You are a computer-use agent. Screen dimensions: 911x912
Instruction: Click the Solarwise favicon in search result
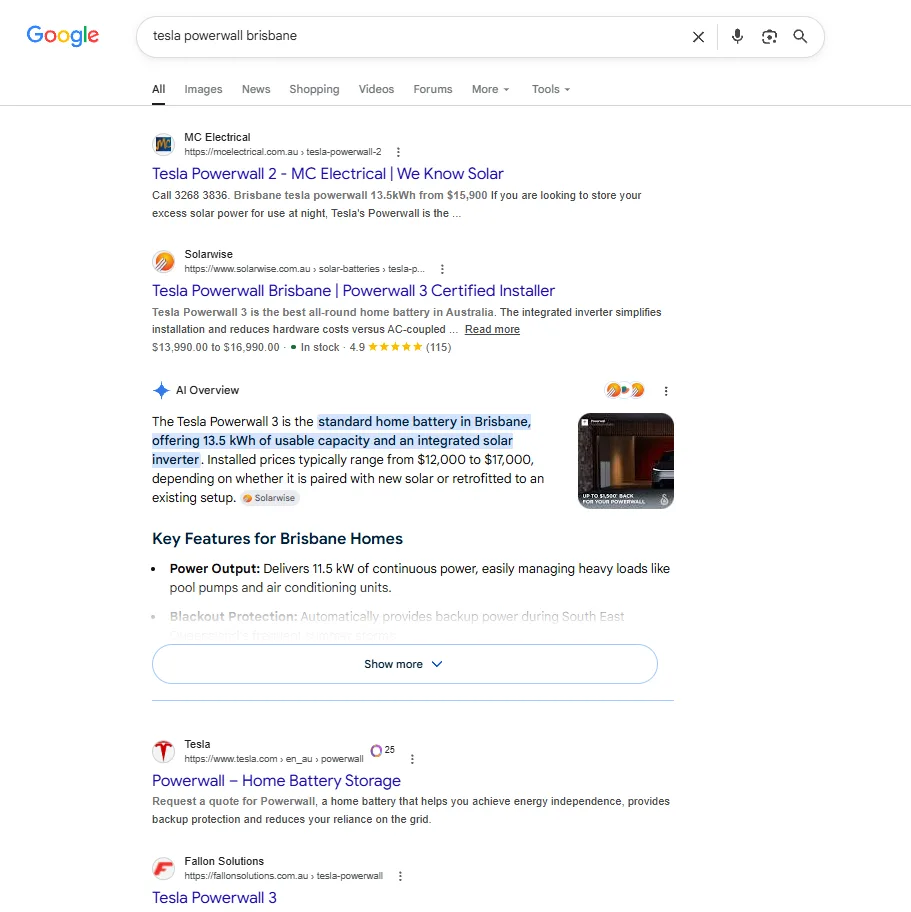tap(163, 261)
